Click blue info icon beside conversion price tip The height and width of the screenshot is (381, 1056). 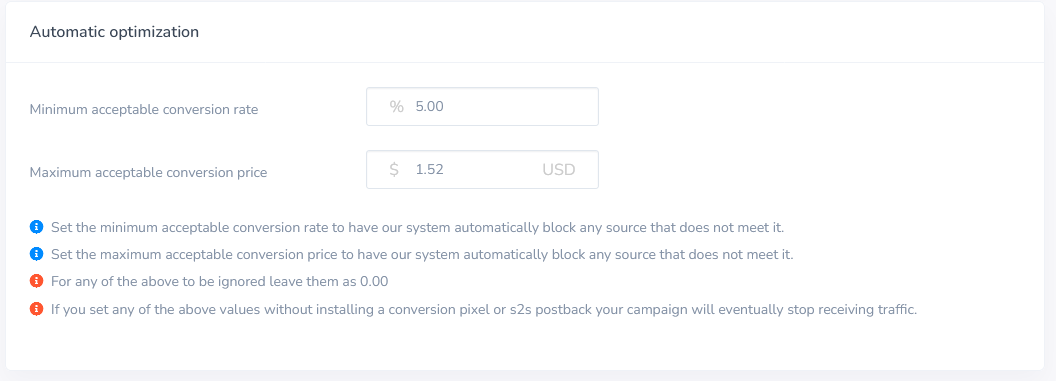[x=36, y=254]
